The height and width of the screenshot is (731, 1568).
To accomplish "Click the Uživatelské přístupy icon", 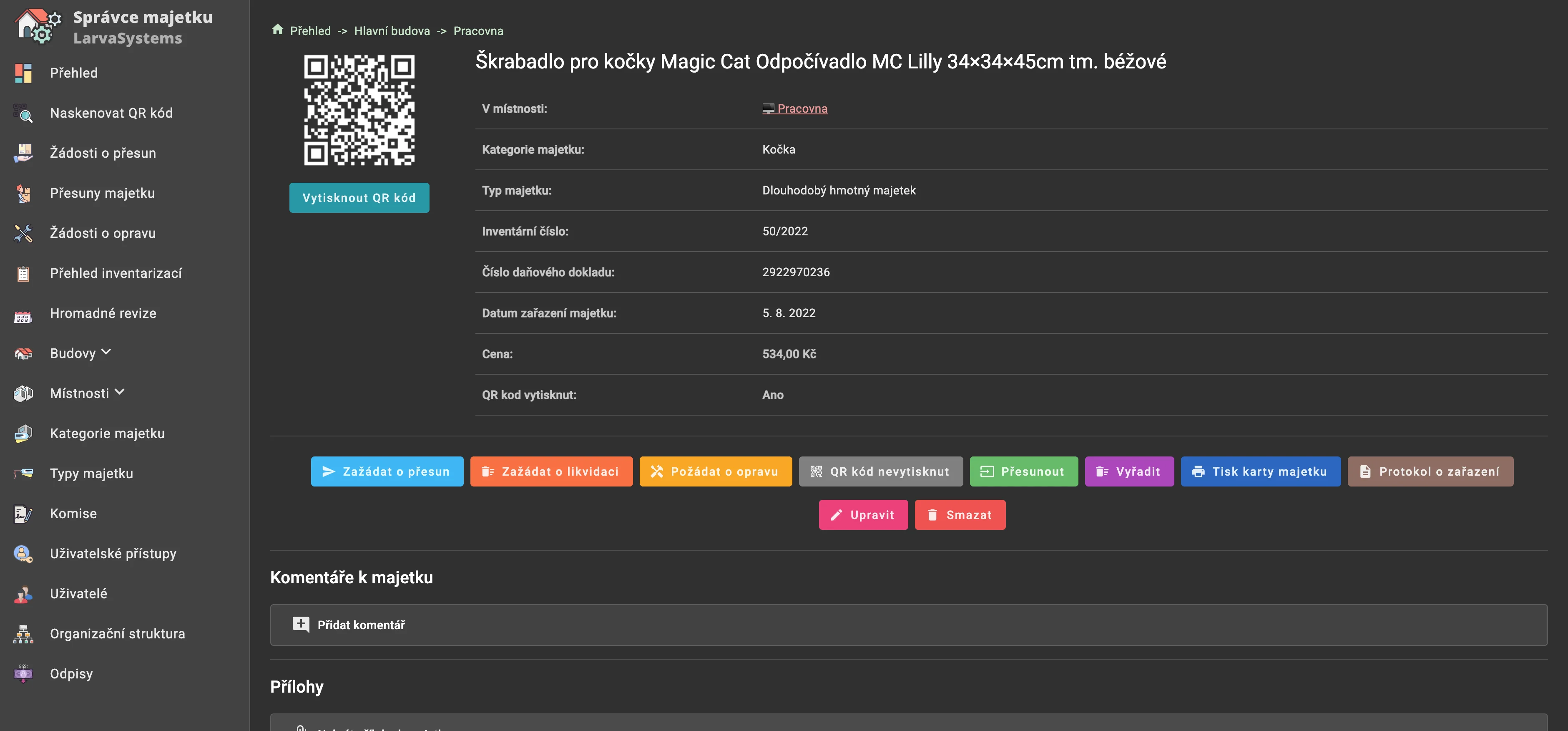I will [23, 554].
